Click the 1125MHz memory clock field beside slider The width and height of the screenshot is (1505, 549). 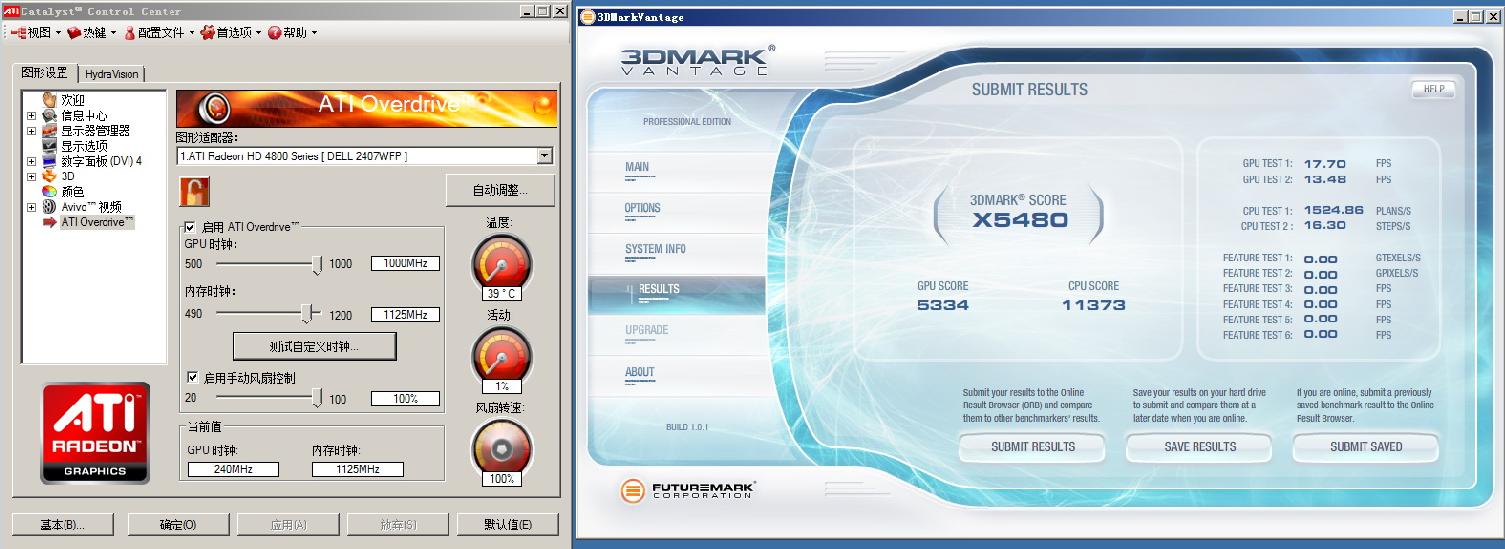(x=405, y=314)
